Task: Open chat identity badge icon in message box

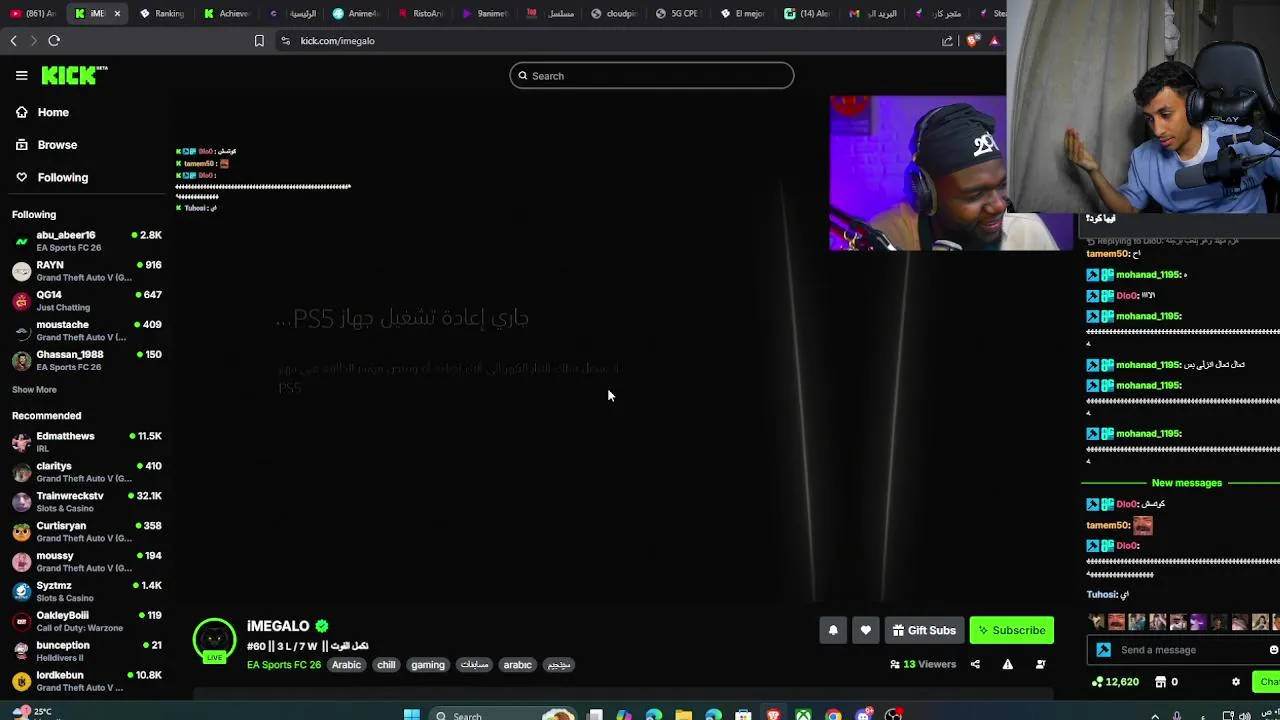Action: 1103,650
